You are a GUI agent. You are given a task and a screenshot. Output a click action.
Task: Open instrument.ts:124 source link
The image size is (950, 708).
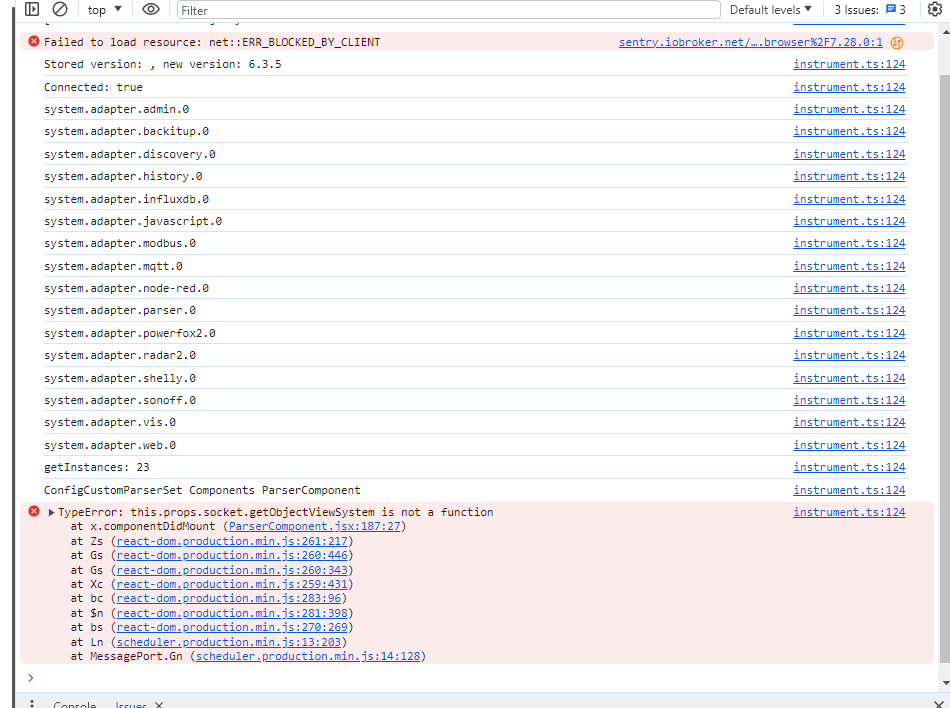click(x=849, y=64)
